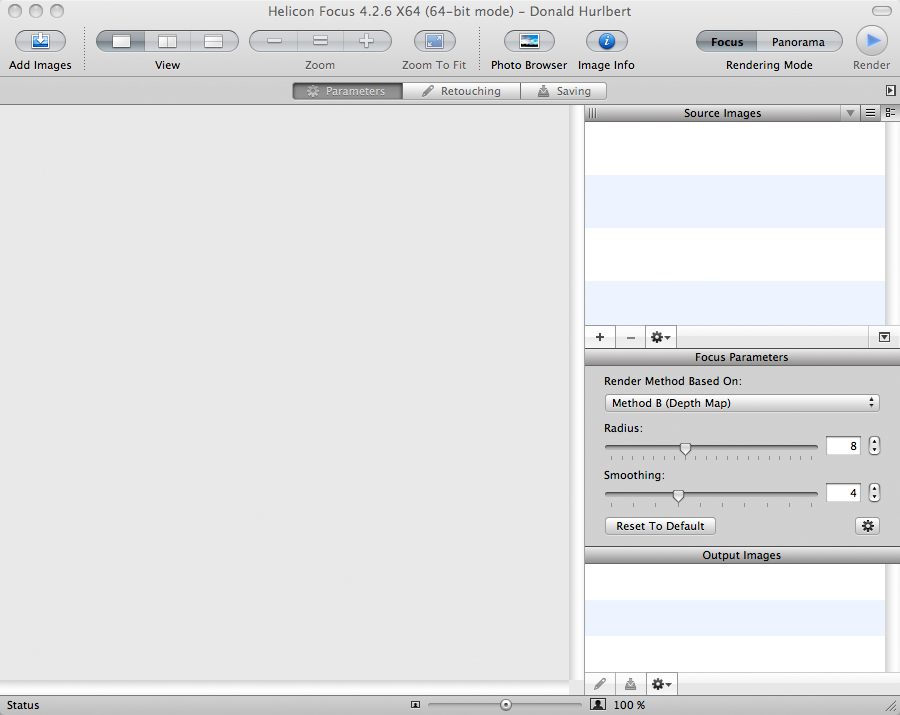900x715 pixels.
Task: Collapse the right side panel arrow
Action: [x=890, y=91]
